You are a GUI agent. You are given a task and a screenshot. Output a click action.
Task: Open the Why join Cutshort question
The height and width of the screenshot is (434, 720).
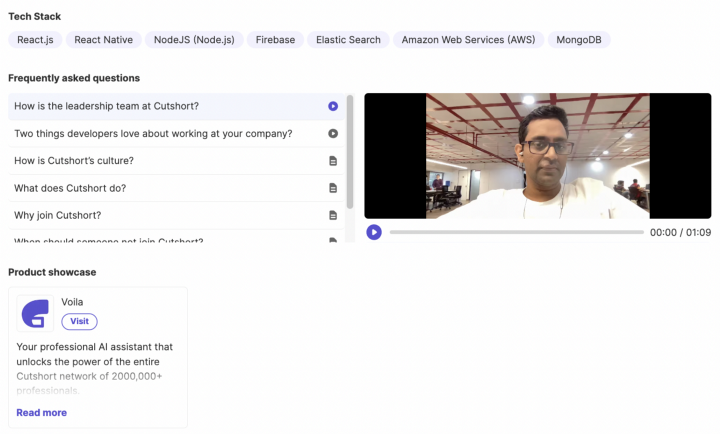176,215
